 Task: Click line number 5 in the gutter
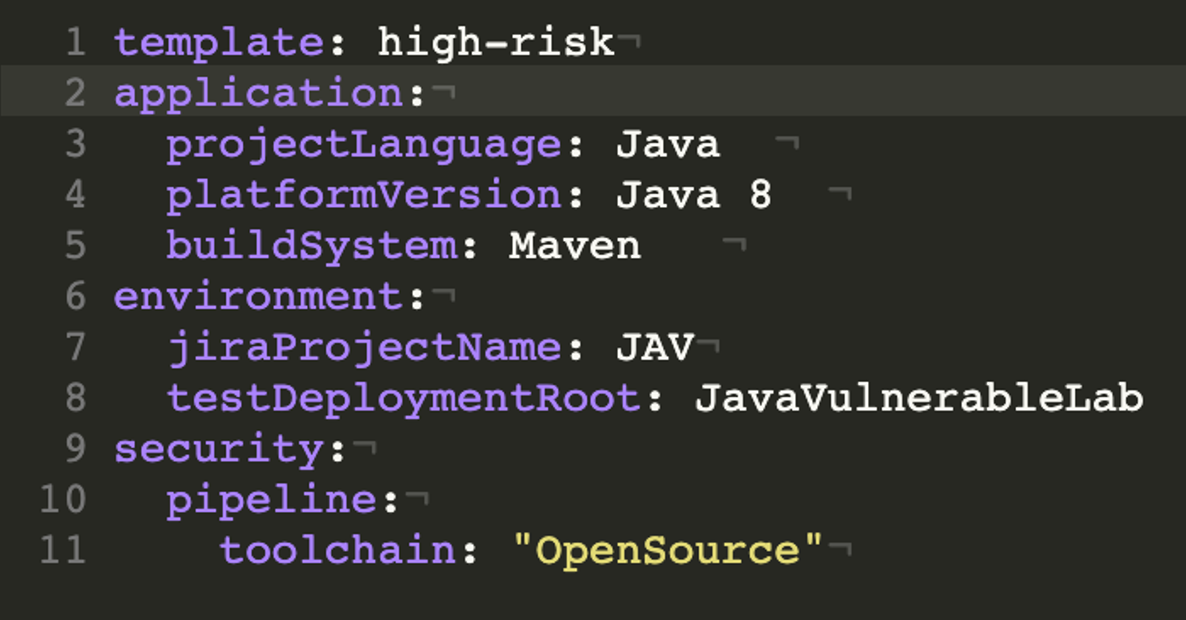point(76,246)
